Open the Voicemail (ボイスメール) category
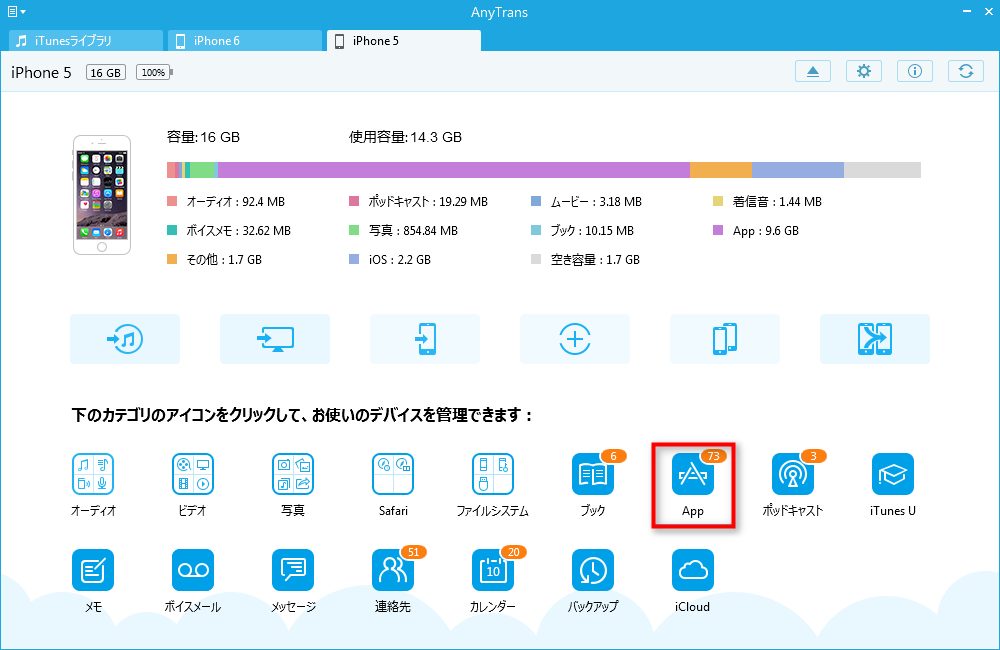This screenshot has height=650, width=1000. tap(193, 570)
